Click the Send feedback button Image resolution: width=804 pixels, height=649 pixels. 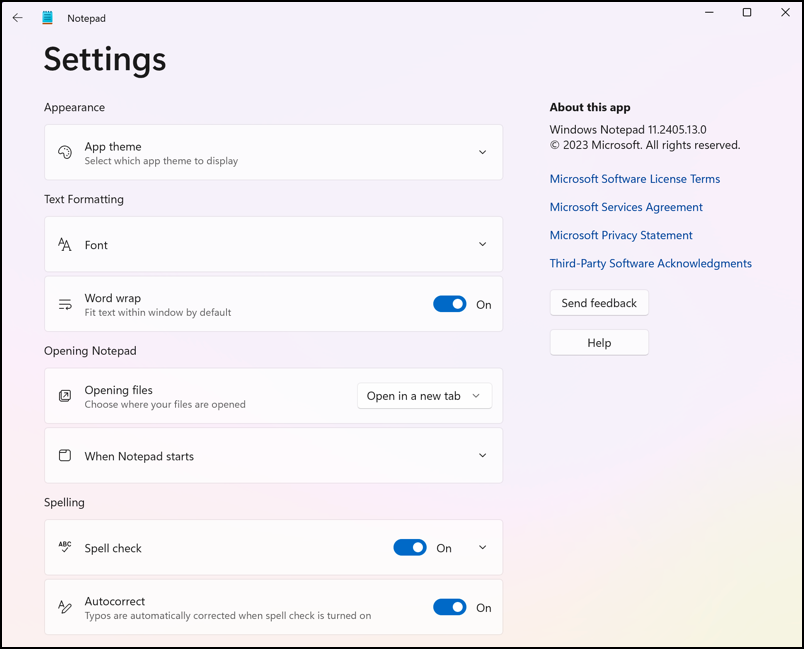[x=599, y=303]
